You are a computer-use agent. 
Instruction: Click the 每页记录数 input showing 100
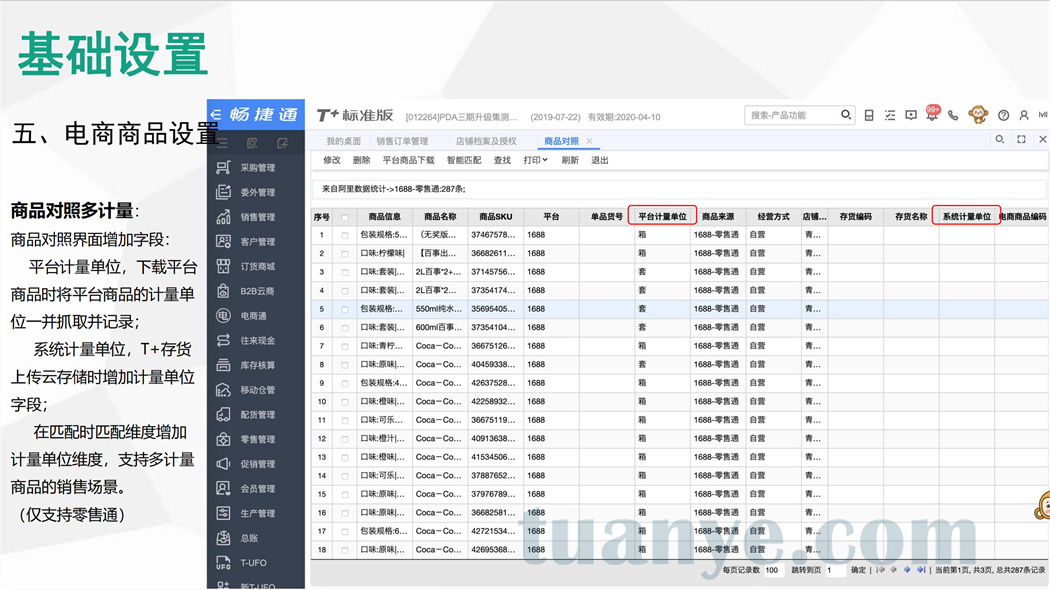(774, 570)
